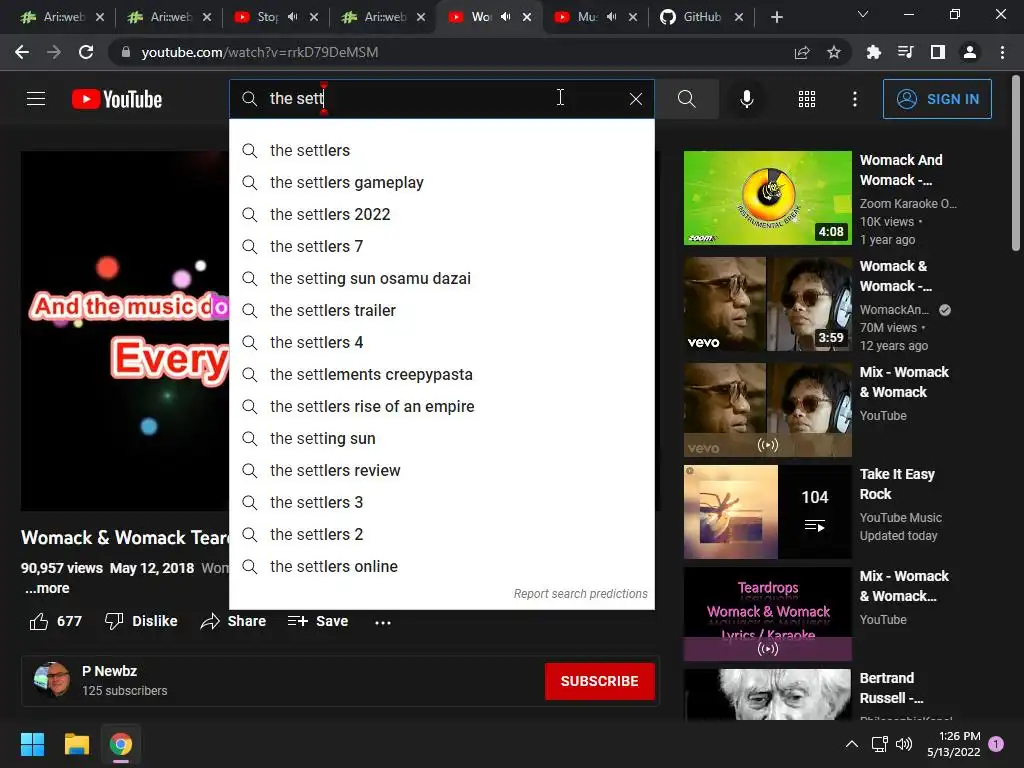Close the 'Stop' YouTube tab

(314, 17)
